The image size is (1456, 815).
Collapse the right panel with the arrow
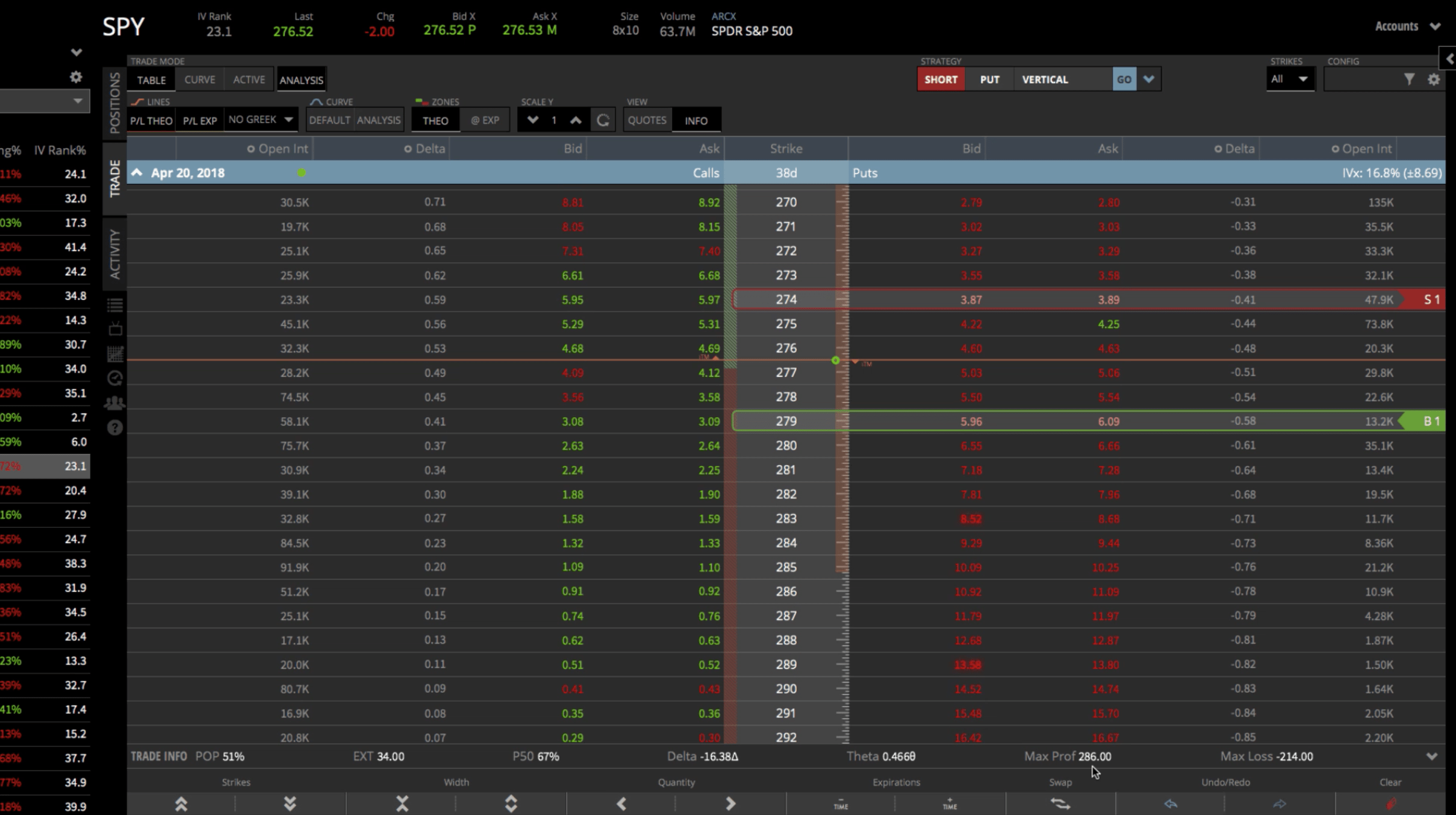coord(1449,58)
